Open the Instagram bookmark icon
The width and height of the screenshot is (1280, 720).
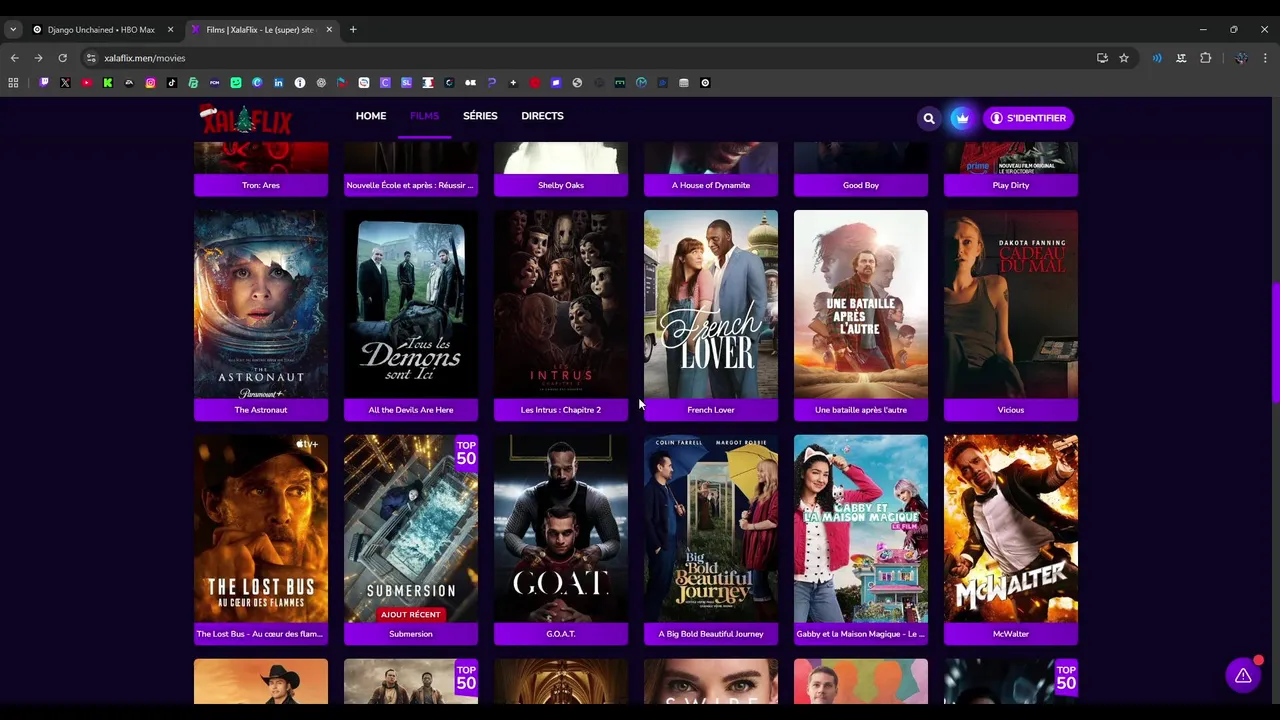point(151,83)
